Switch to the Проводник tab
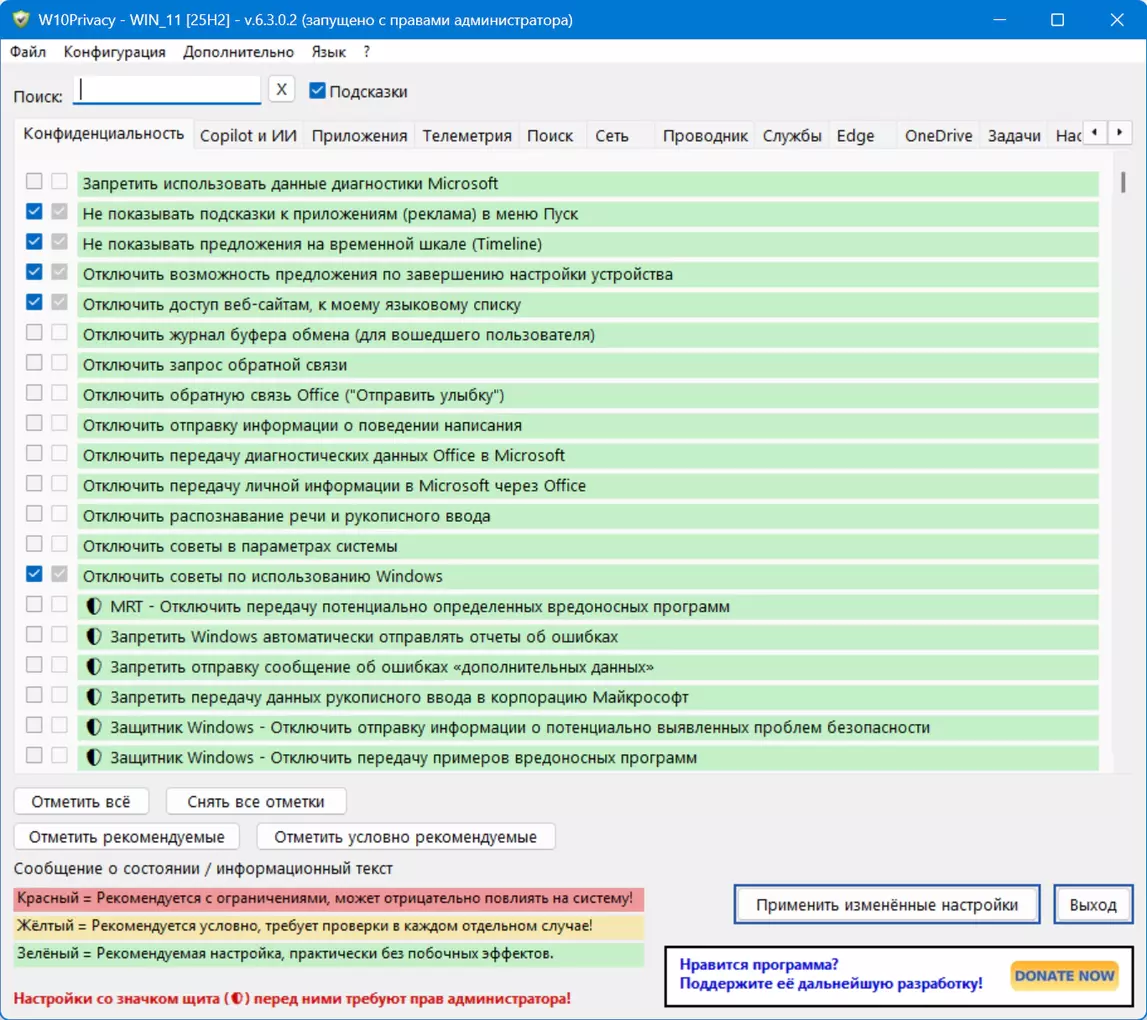Image resolution: width=1147 pixels, height=1020 pixels. click(x=705, y=135)
